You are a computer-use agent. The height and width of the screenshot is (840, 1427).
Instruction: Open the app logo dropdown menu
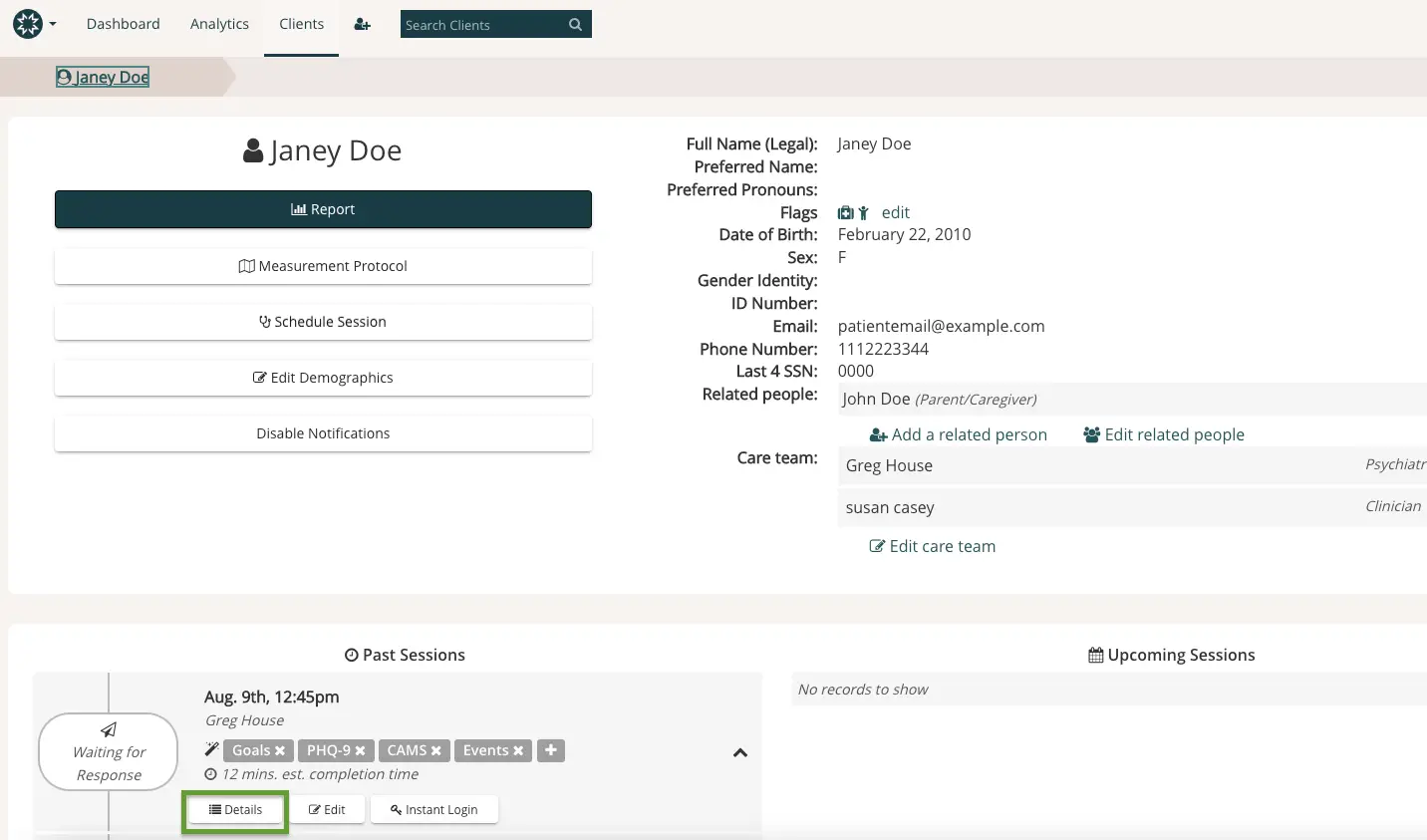tap(33, 24)
